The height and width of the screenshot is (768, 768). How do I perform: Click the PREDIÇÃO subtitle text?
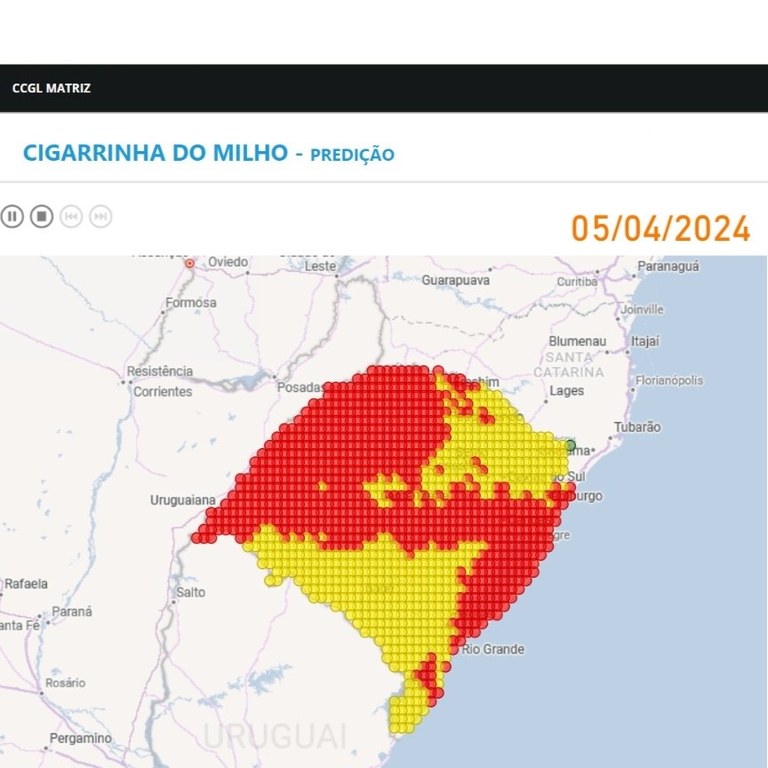tap(352, 155)
